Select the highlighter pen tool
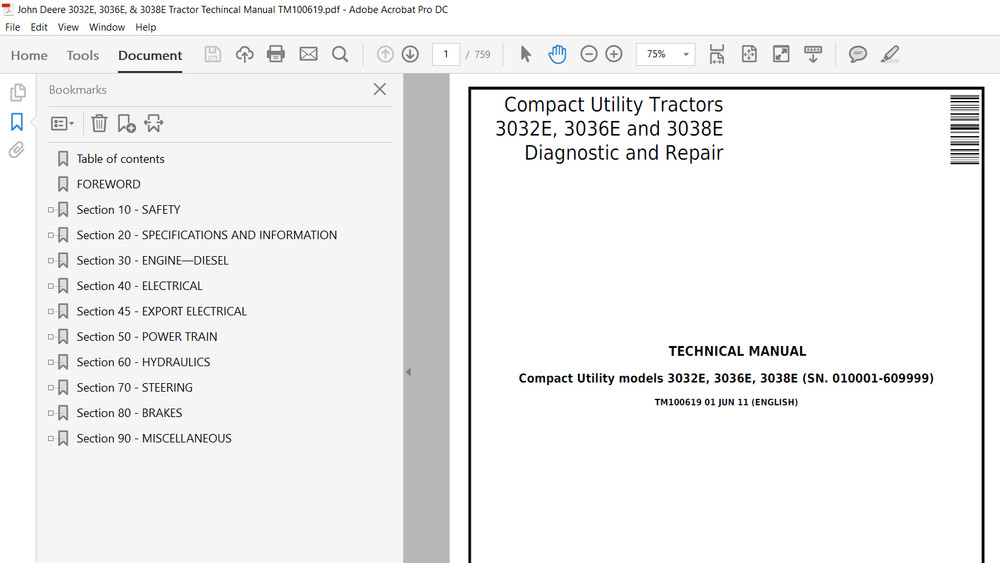This screenshot has height=563, width=1000. coord(890,54)
